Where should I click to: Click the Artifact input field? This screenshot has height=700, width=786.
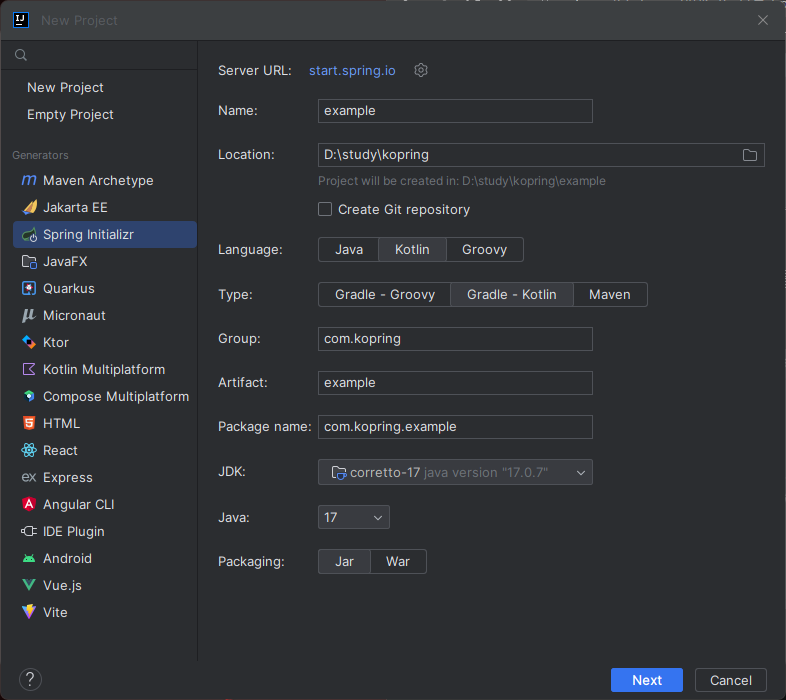455,383
